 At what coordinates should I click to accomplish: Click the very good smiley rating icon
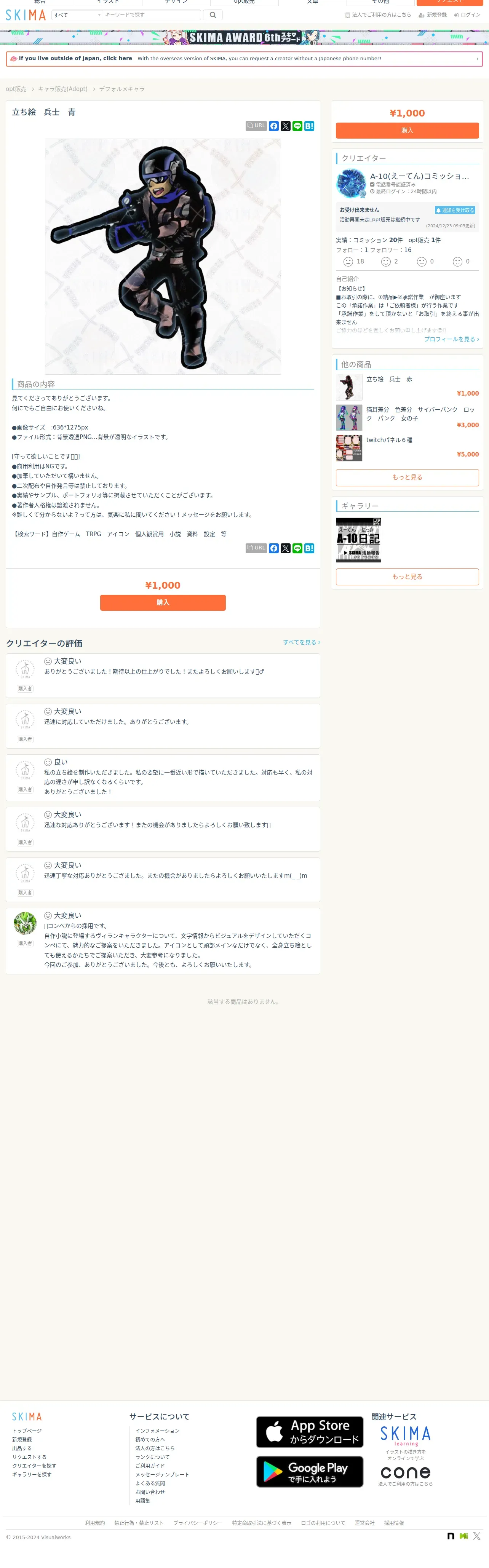point(348,262)
